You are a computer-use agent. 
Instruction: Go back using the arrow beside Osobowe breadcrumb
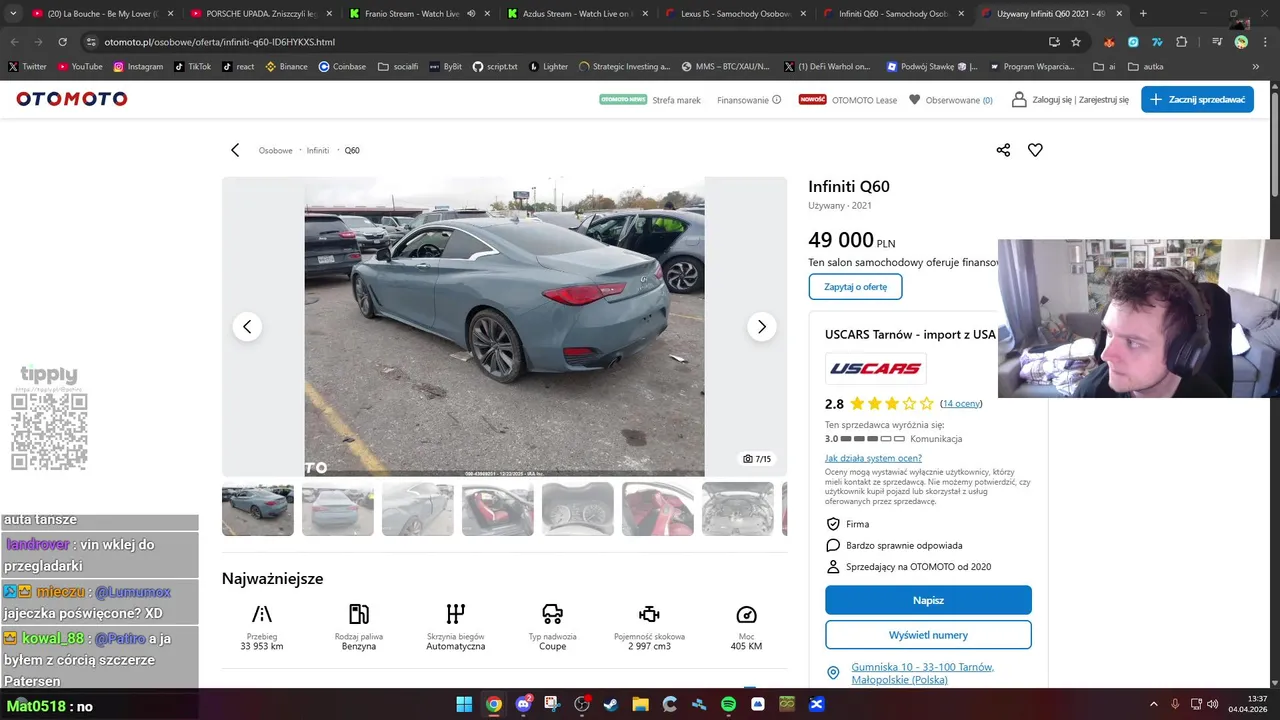coord(235,150)
